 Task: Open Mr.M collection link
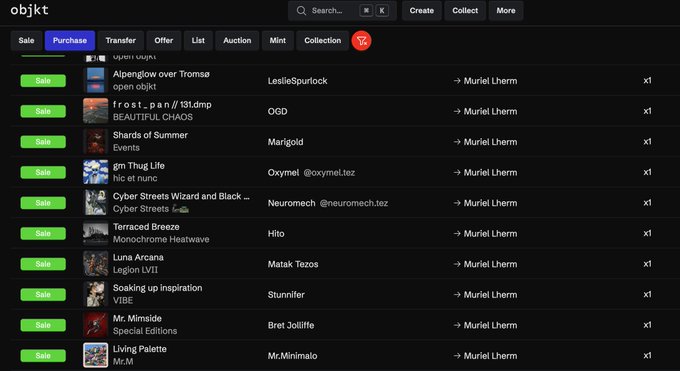[x=123, y=361]
